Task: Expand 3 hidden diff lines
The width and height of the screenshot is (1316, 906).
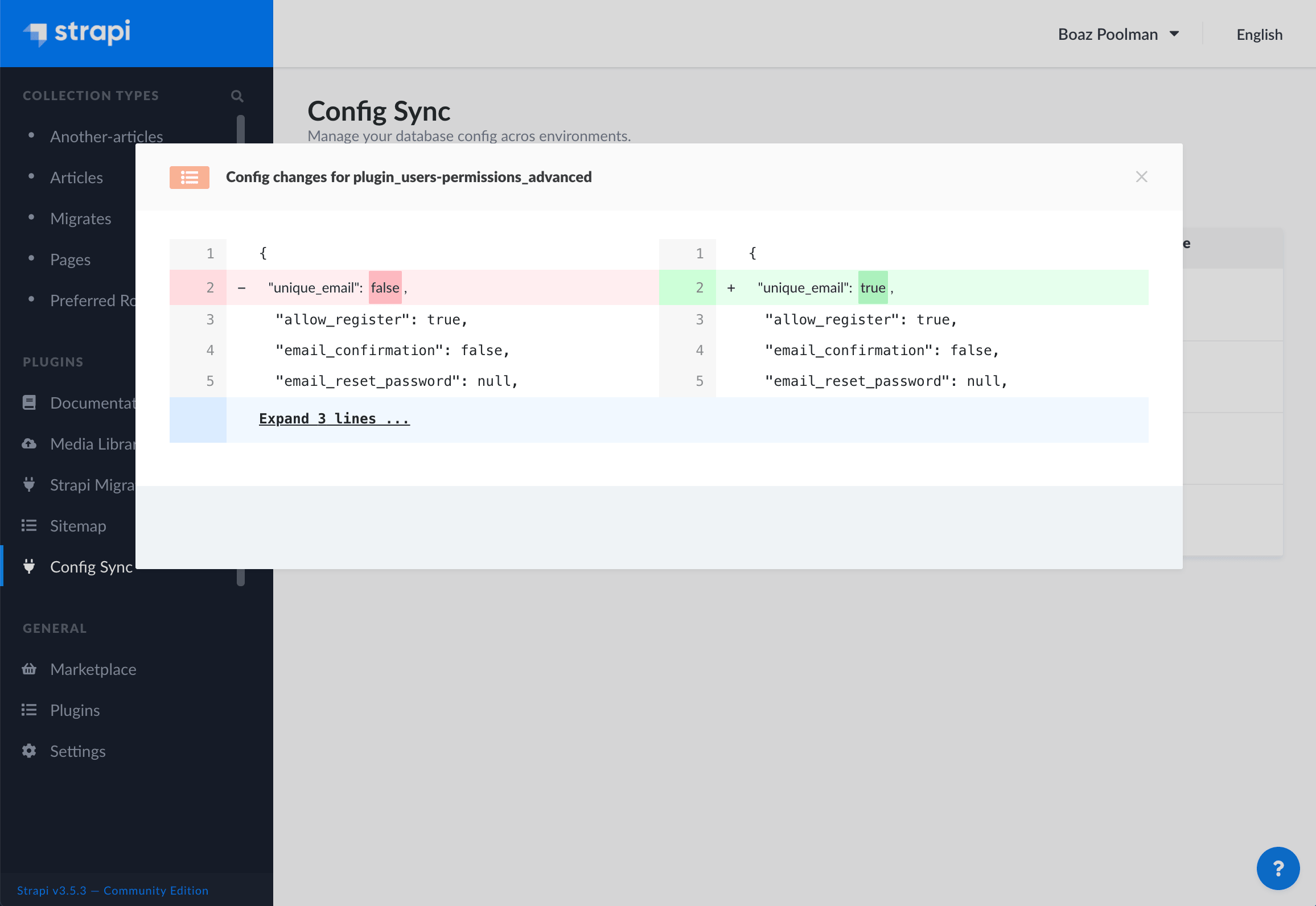Action: (x=334, y=419)
